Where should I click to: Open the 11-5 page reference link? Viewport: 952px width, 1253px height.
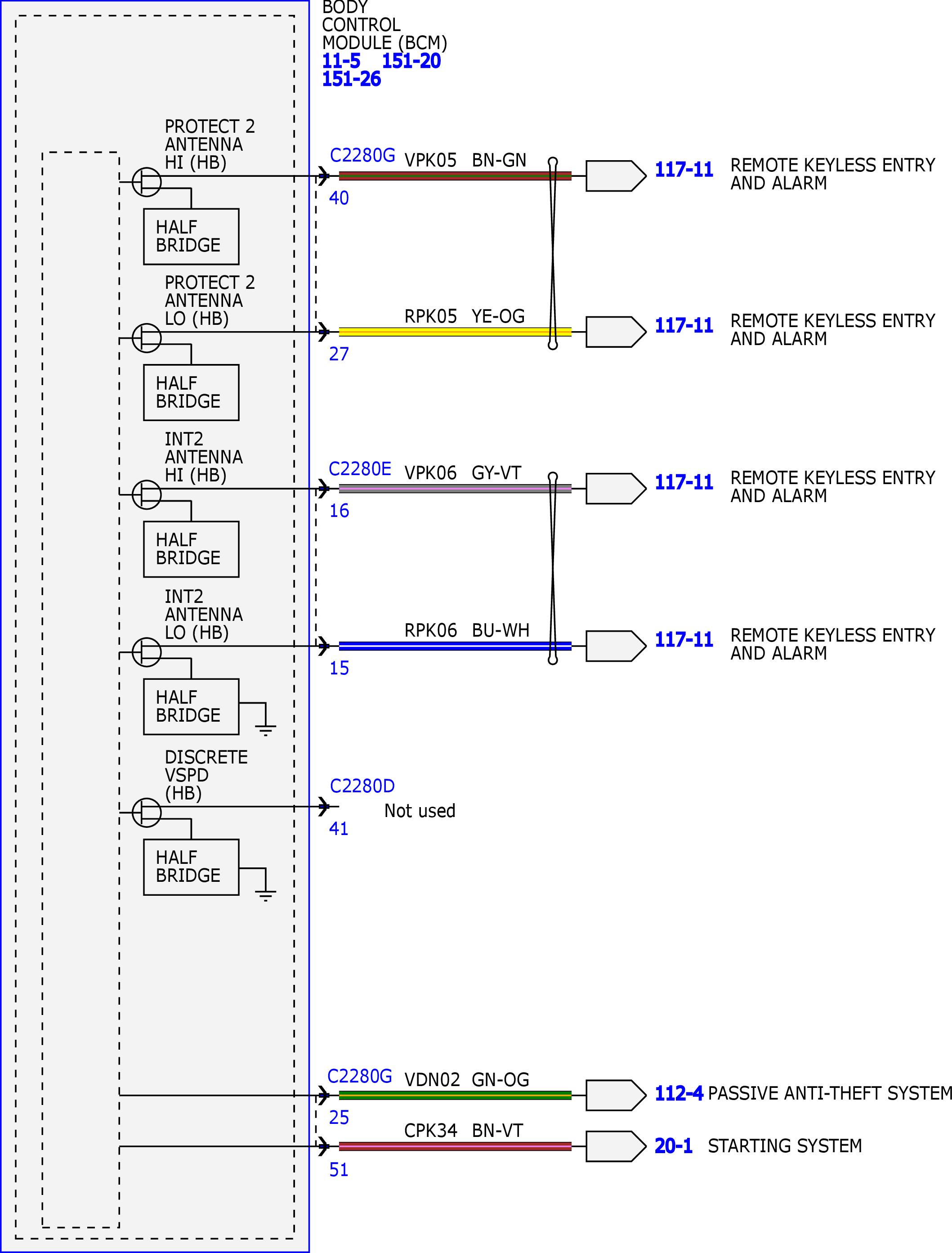click(x=341, y=61)
